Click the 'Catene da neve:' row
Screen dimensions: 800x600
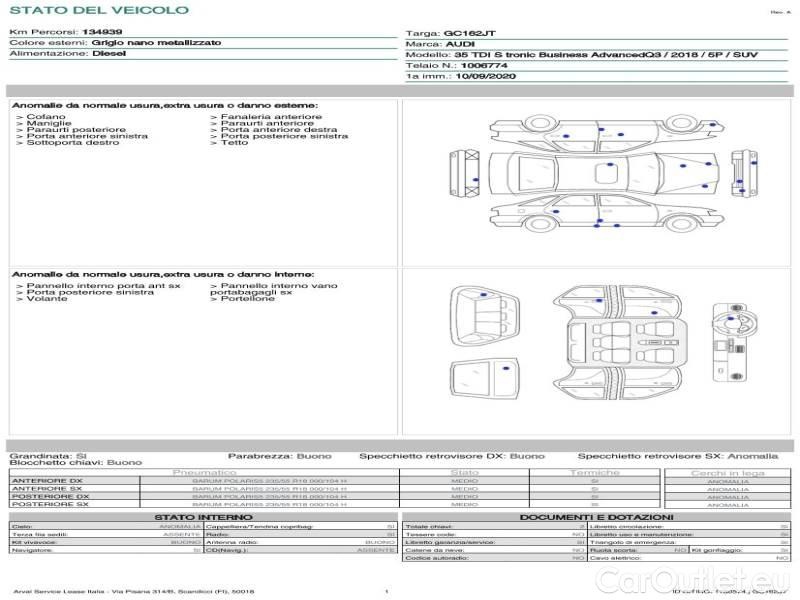click(495, 550)
